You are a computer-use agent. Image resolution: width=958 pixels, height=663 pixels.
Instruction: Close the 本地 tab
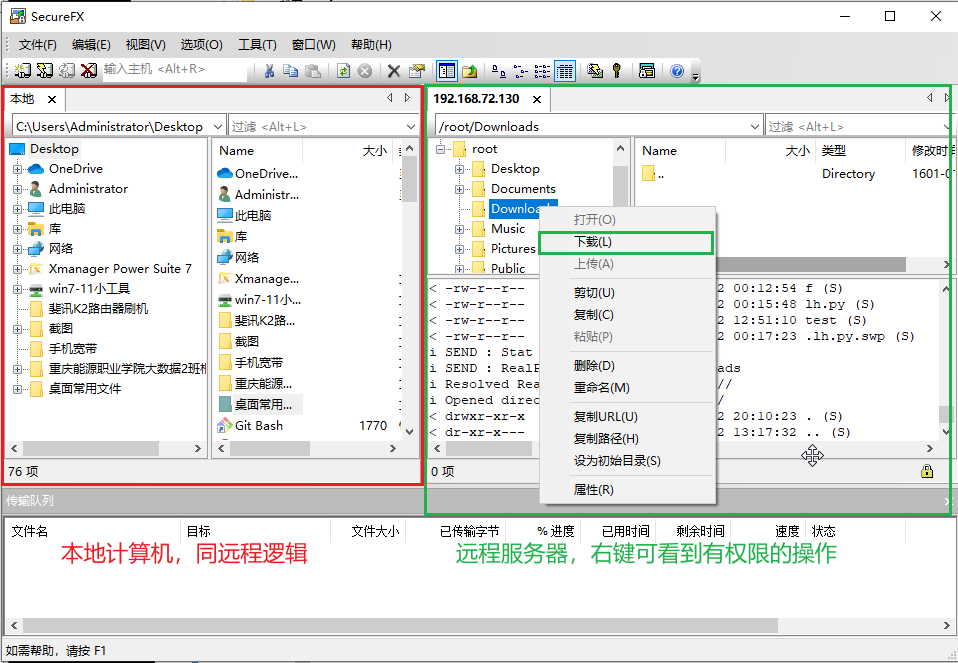pyautogui.click(x=52, y=100)
